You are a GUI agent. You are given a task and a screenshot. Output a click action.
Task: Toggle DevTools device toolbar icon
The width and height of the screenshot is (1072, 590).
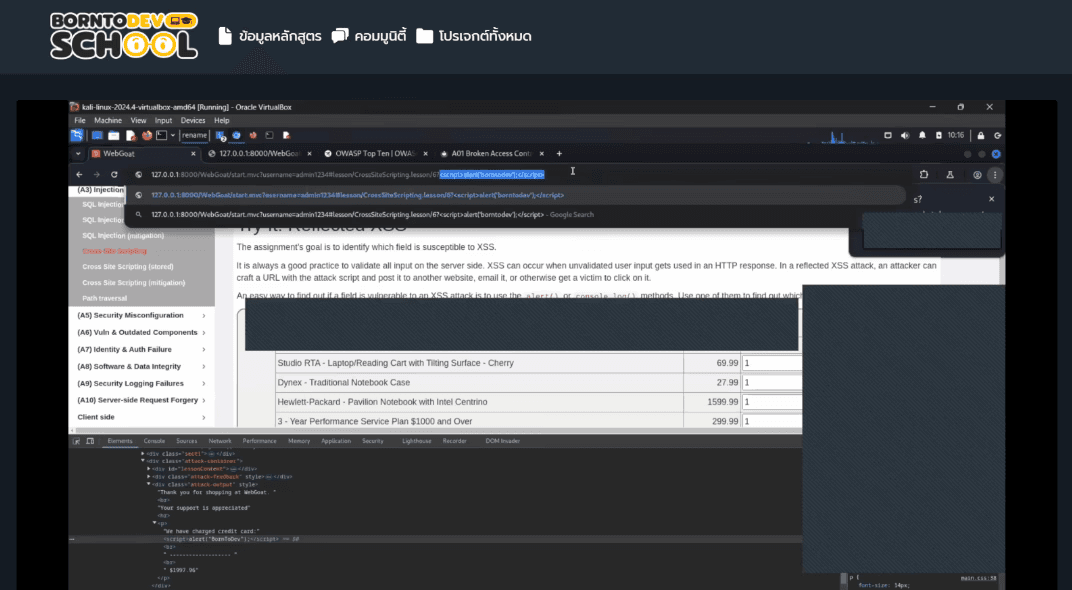click(90, 441)
